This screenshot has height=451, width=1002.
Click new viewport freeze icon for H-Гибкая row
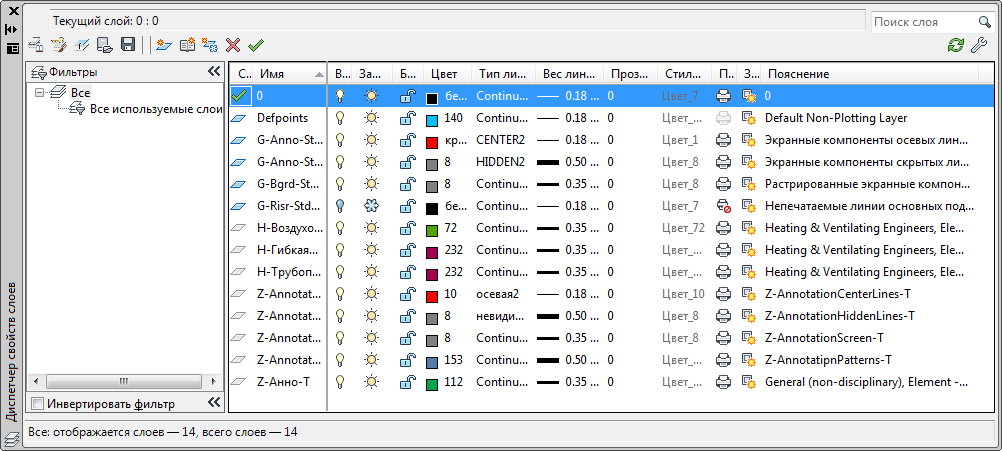(x=748, y=250)
